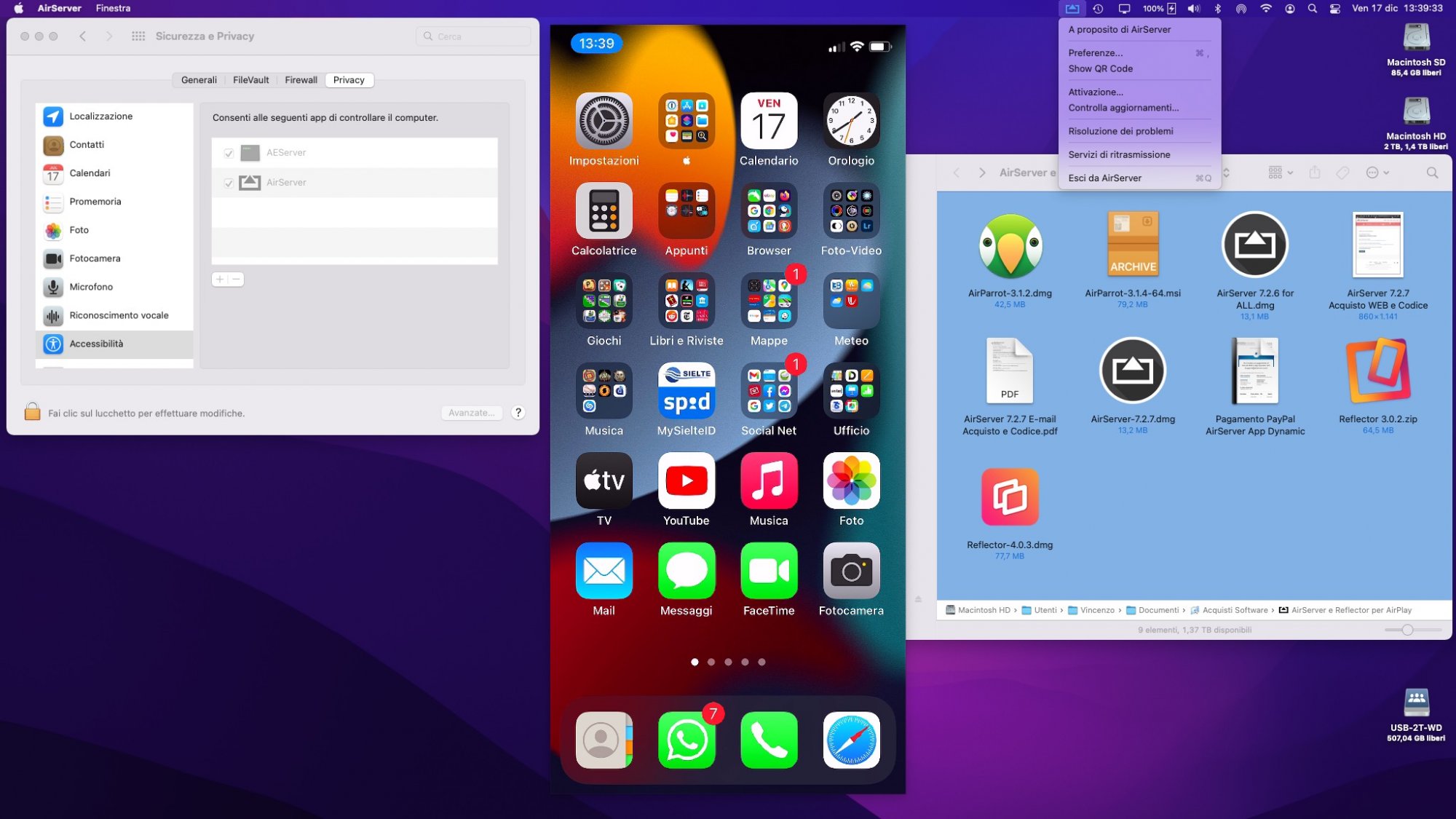Screen dimensions: 1456x819
Task: Click the AirServer menu bar icon
Action: [1072, 9]
